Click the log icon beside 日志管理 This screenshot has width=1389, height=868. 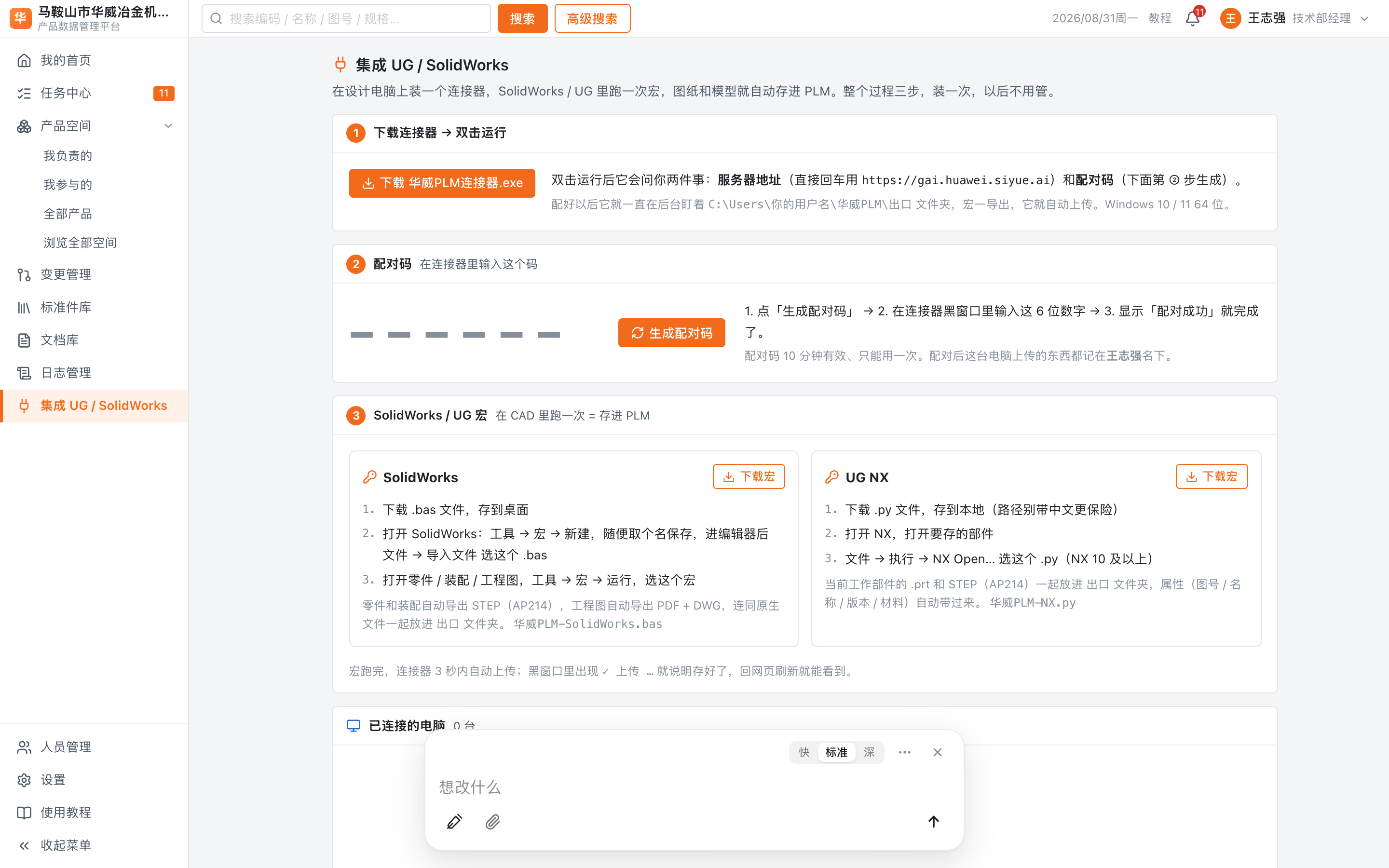click(24, 373)
